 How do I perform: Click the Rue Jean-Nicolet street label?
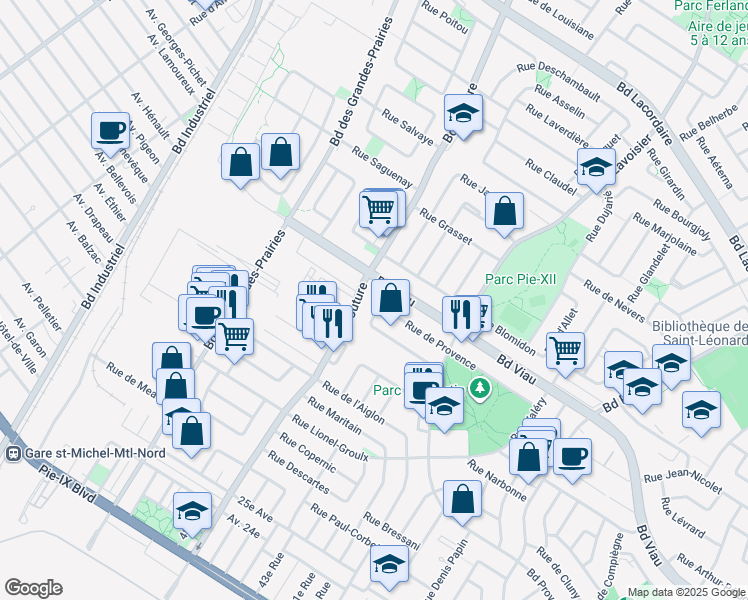click(x=683, y=481)
